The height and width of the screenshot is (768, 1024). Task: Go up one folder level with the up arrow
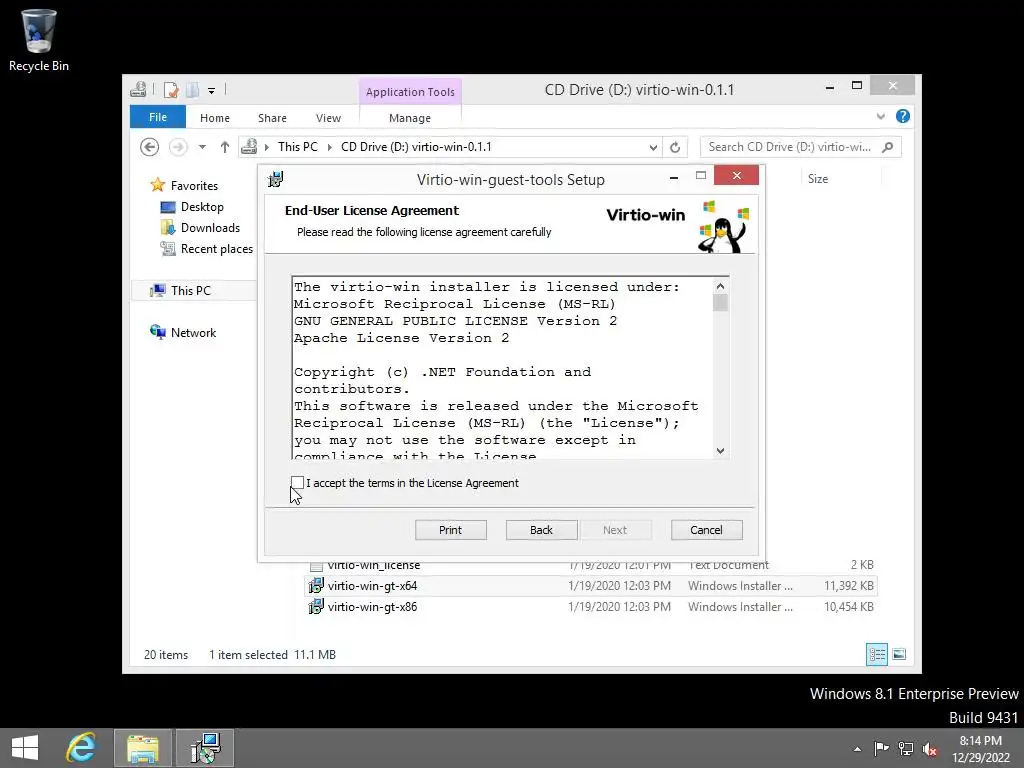(225, 147)
